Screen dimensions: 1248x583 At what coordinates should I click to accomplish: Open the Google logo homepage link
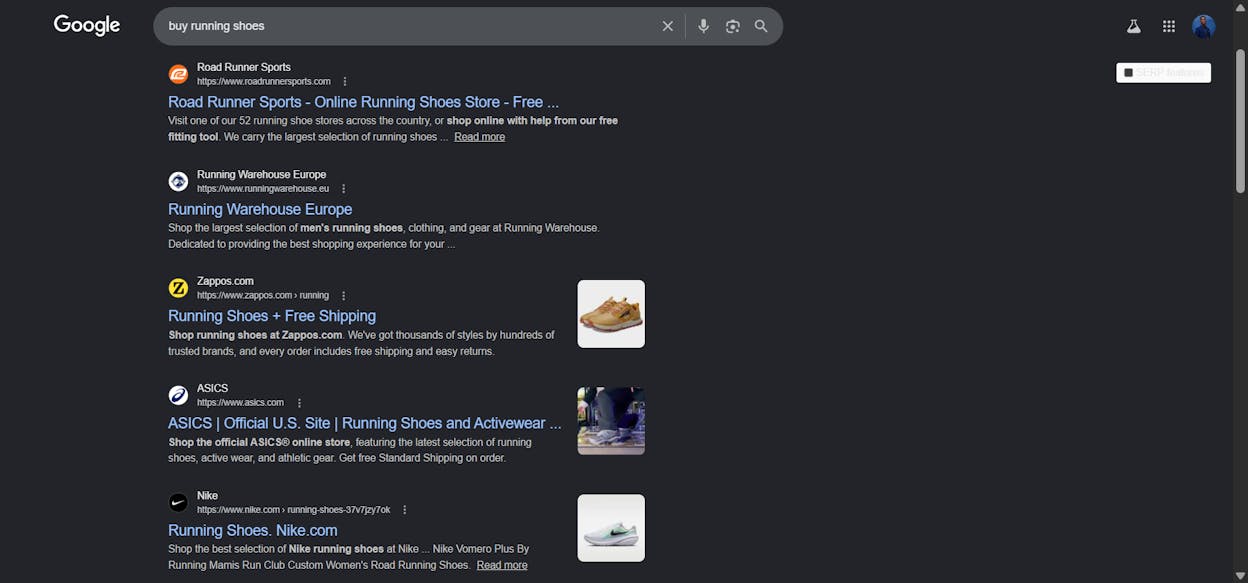[87, 26]
